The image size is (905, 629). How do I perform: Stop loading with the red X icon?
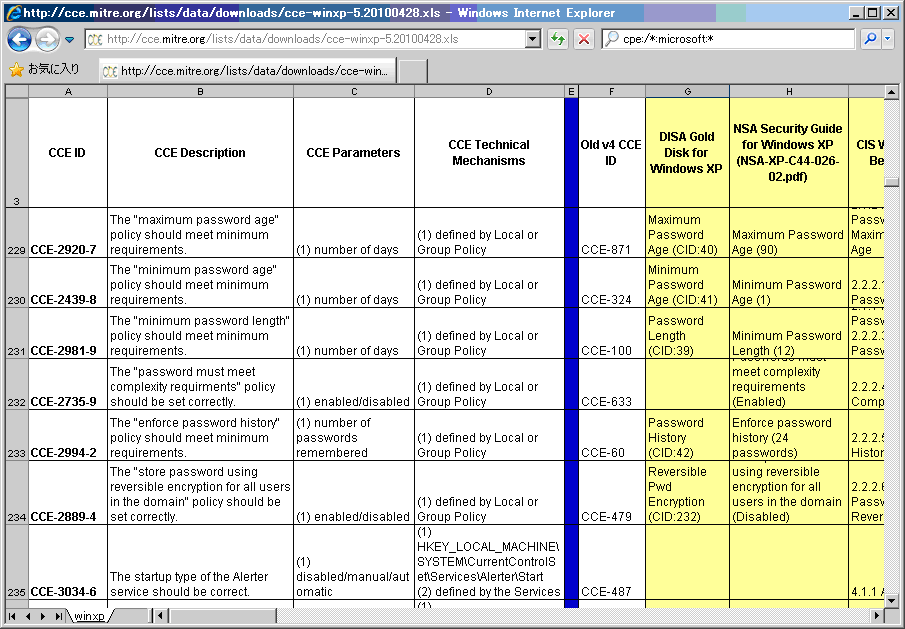click(584, 39)
